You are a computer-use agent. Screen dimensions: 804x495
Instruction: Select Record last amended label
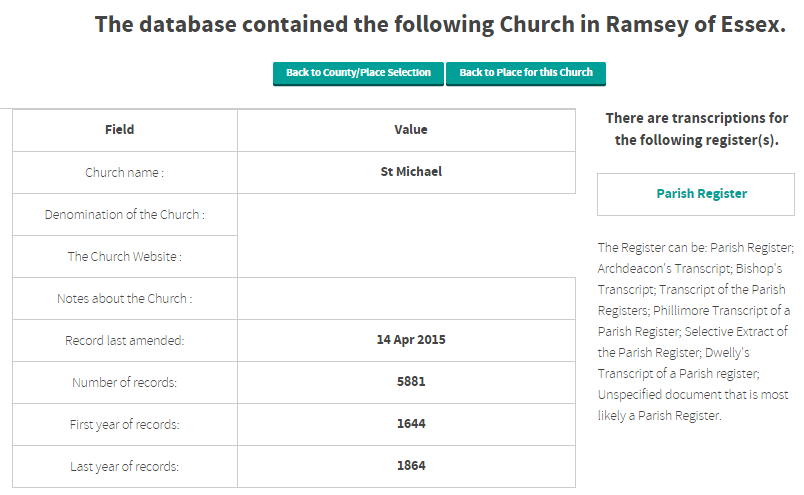(x=125, y=341)
